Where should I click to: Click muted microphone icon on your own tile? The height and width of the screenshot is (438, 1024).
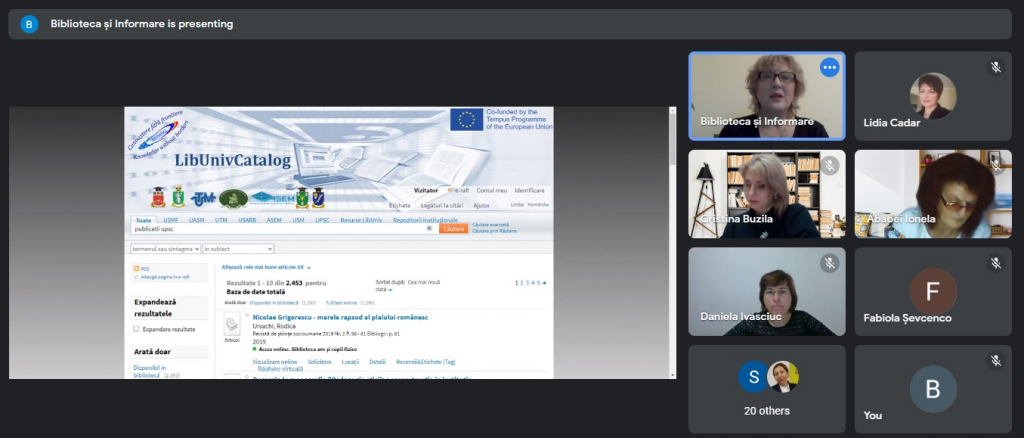coord(995,360)
